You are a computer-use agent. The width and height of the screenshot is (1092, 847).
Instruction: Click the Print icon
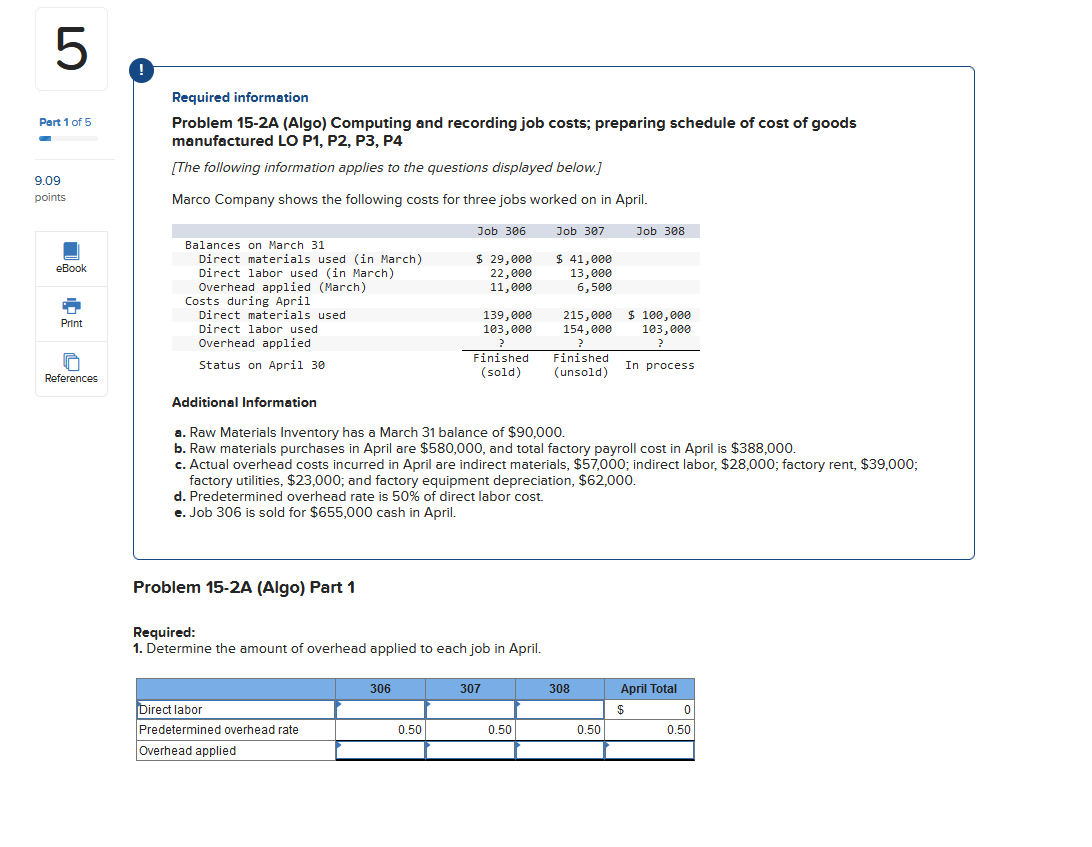(70, 308)
